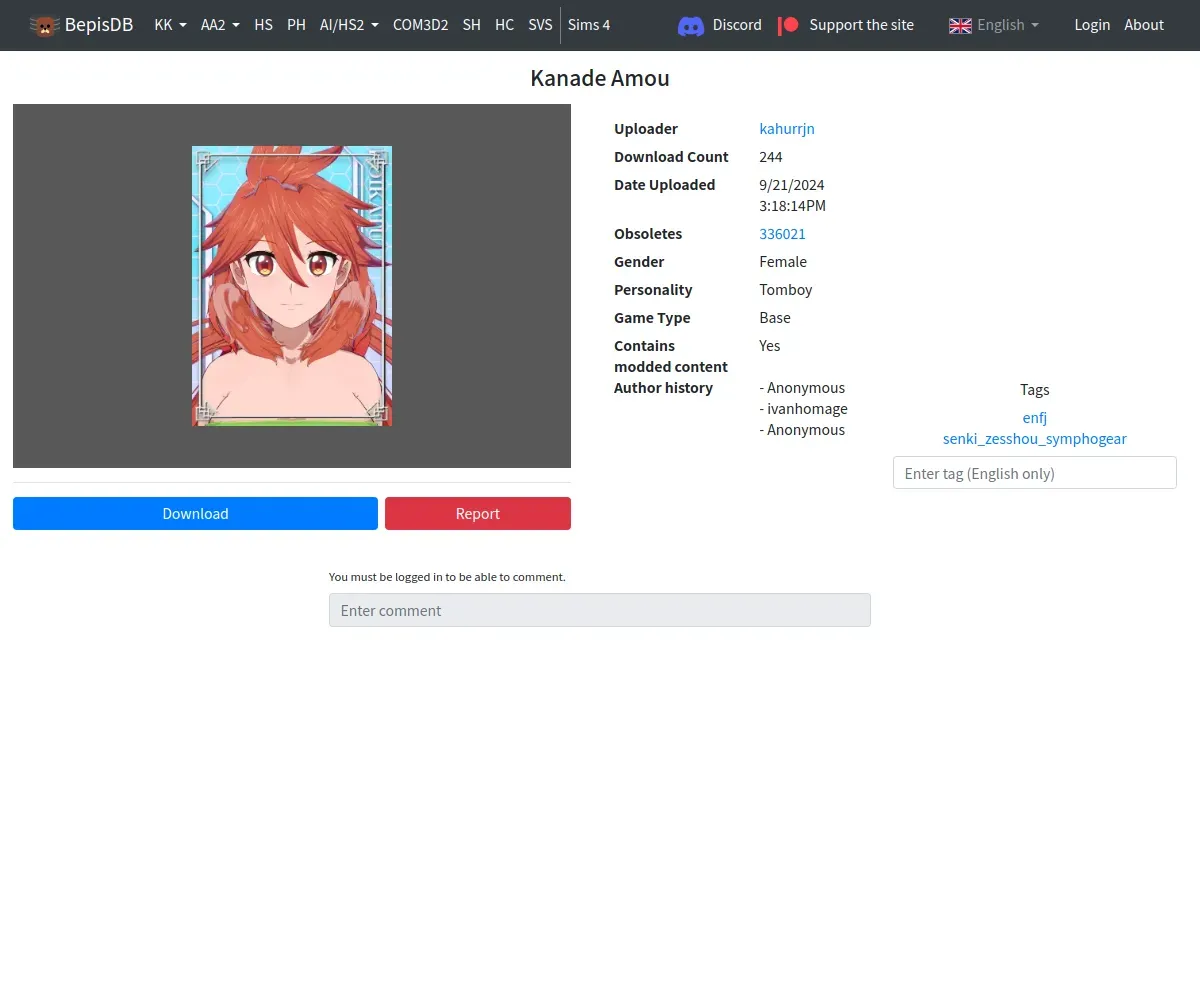This screenshot has width=1200, height=1000.
Task: Open uploader kahurrjn profile link
Action: point(787,129)
